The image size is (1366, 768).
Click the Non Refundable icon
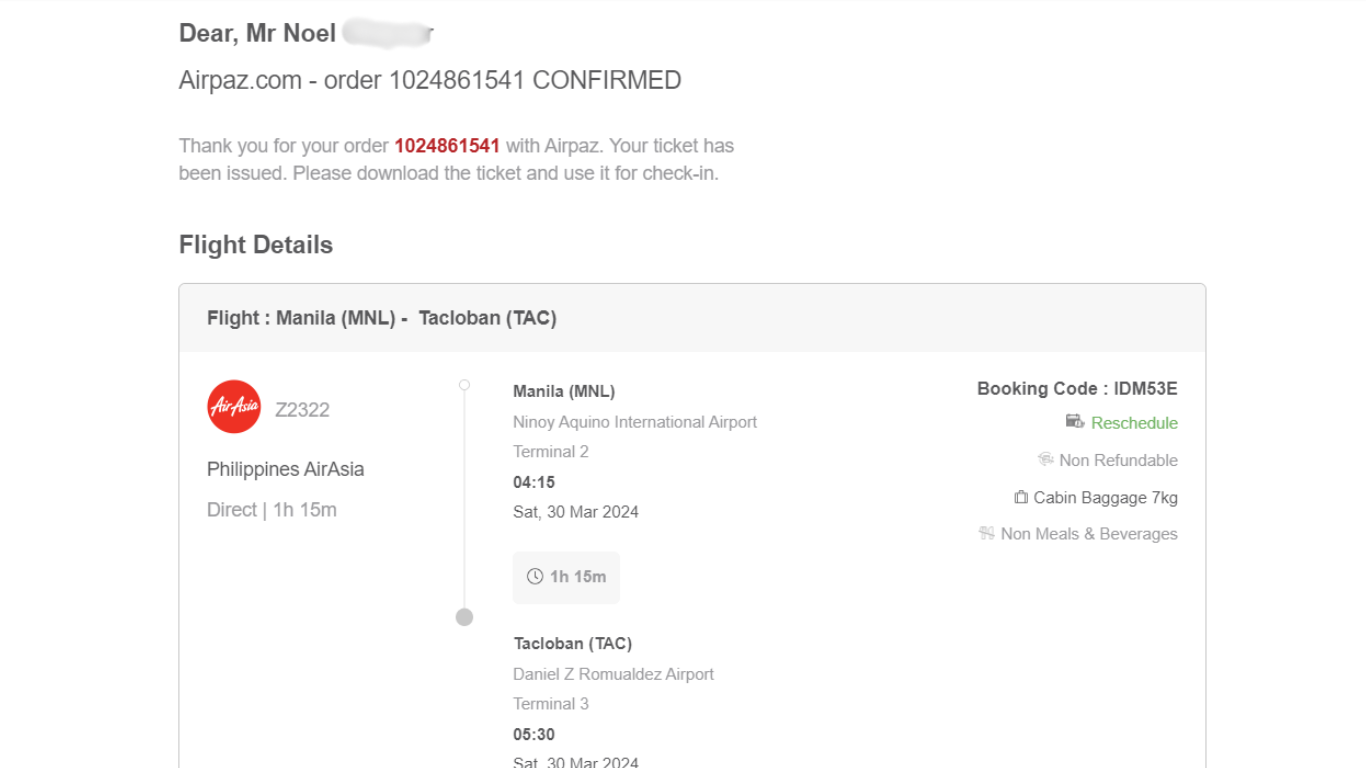coord(1046,460)
